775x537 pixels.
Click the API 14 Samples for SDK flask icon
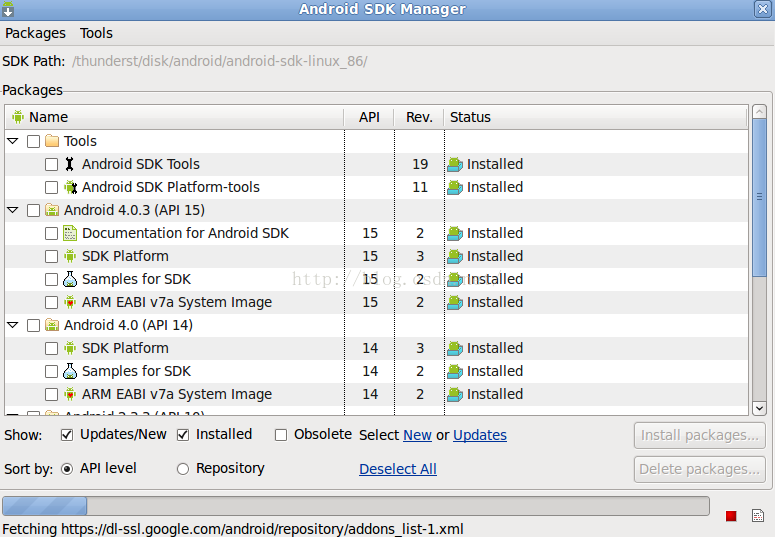click(x=70, y=371)
